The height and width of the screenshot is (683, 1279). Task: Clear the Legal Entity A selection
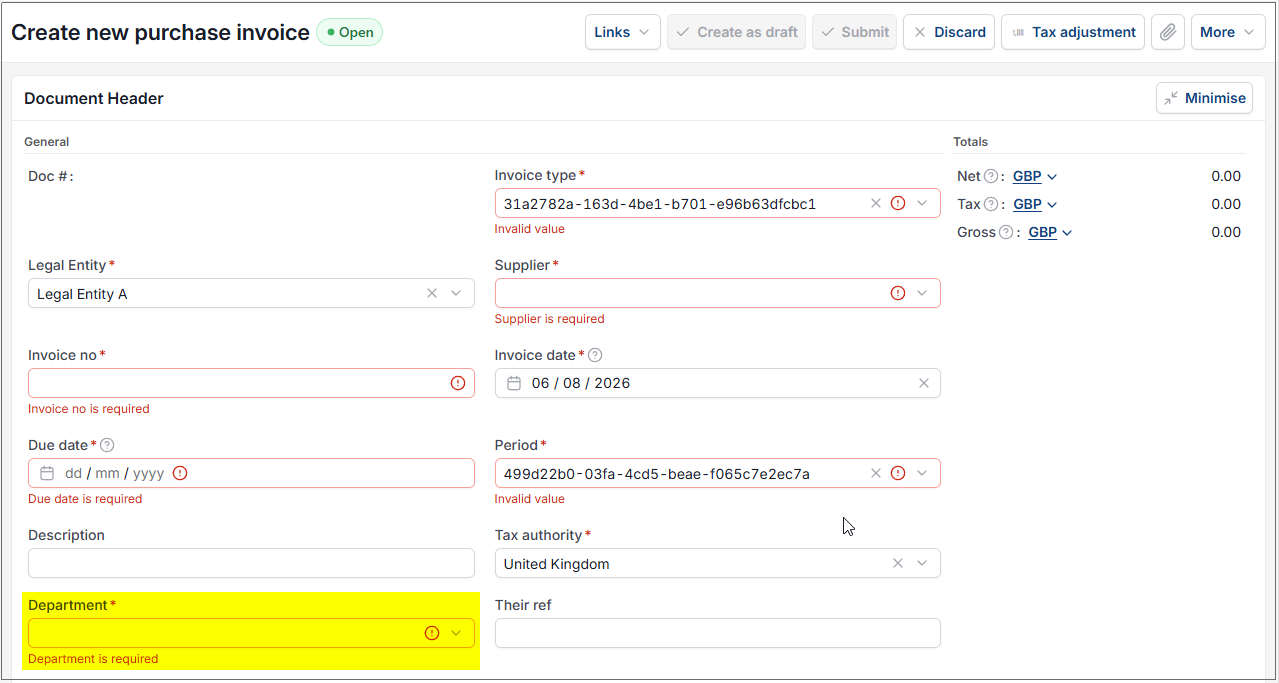tap(432, 293)
